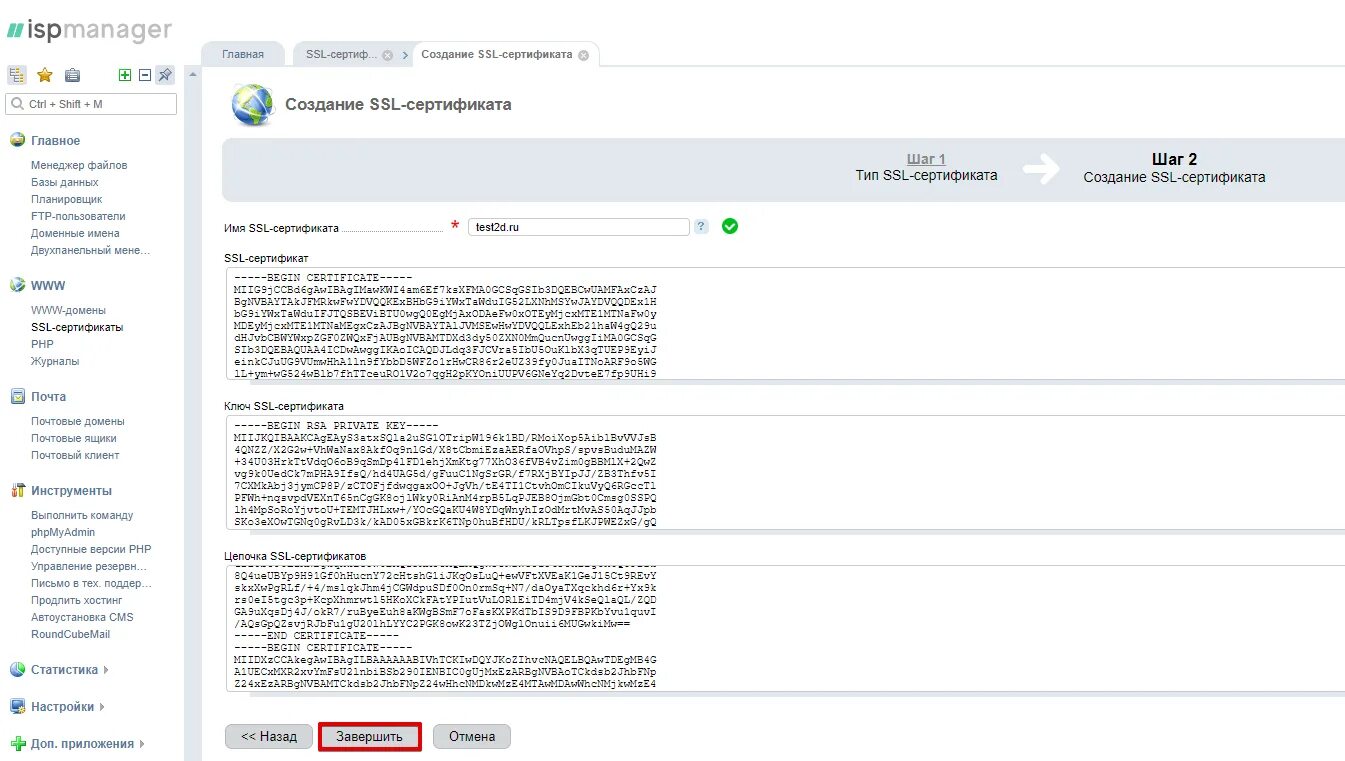Image resolution: width=1345 pixels, height=761 pixels.
Task: Open RoundCubeMail
Action: click(x=69, y=634)
